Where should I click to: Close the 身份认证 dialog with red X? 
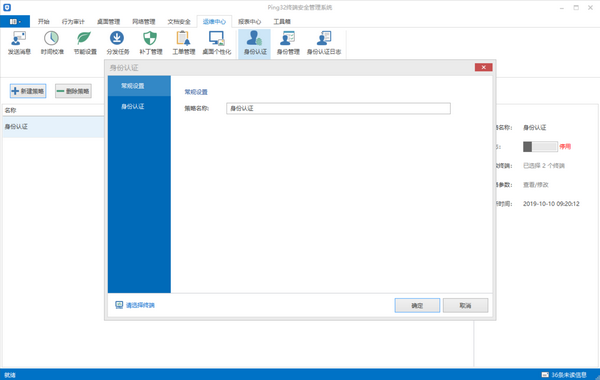click(483, 67)
